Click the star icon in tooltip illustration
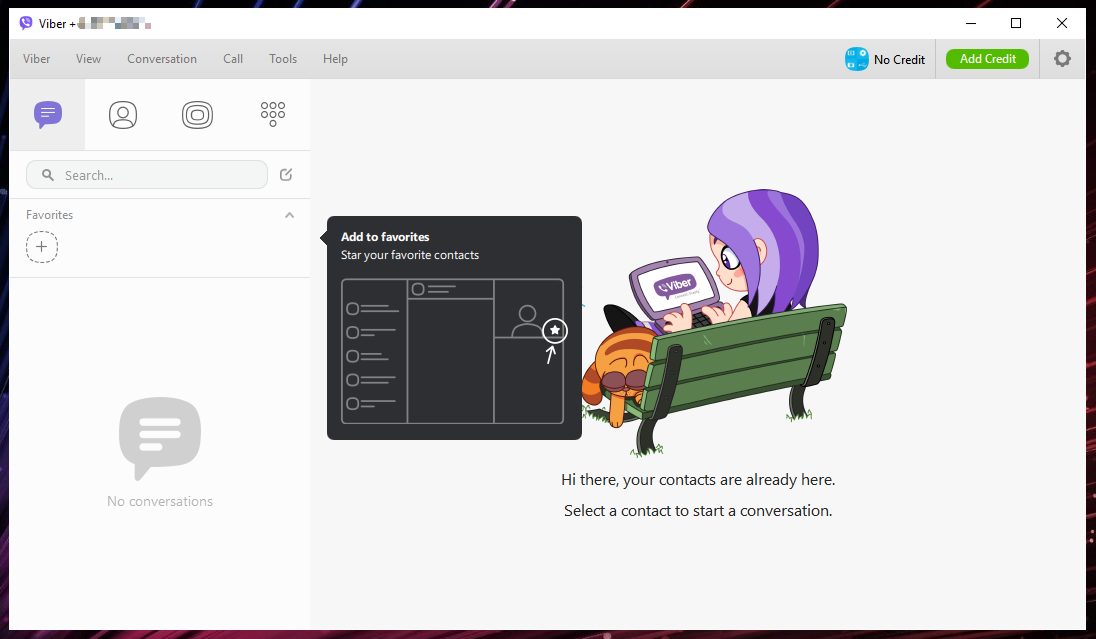 click(x=555, y=330)
